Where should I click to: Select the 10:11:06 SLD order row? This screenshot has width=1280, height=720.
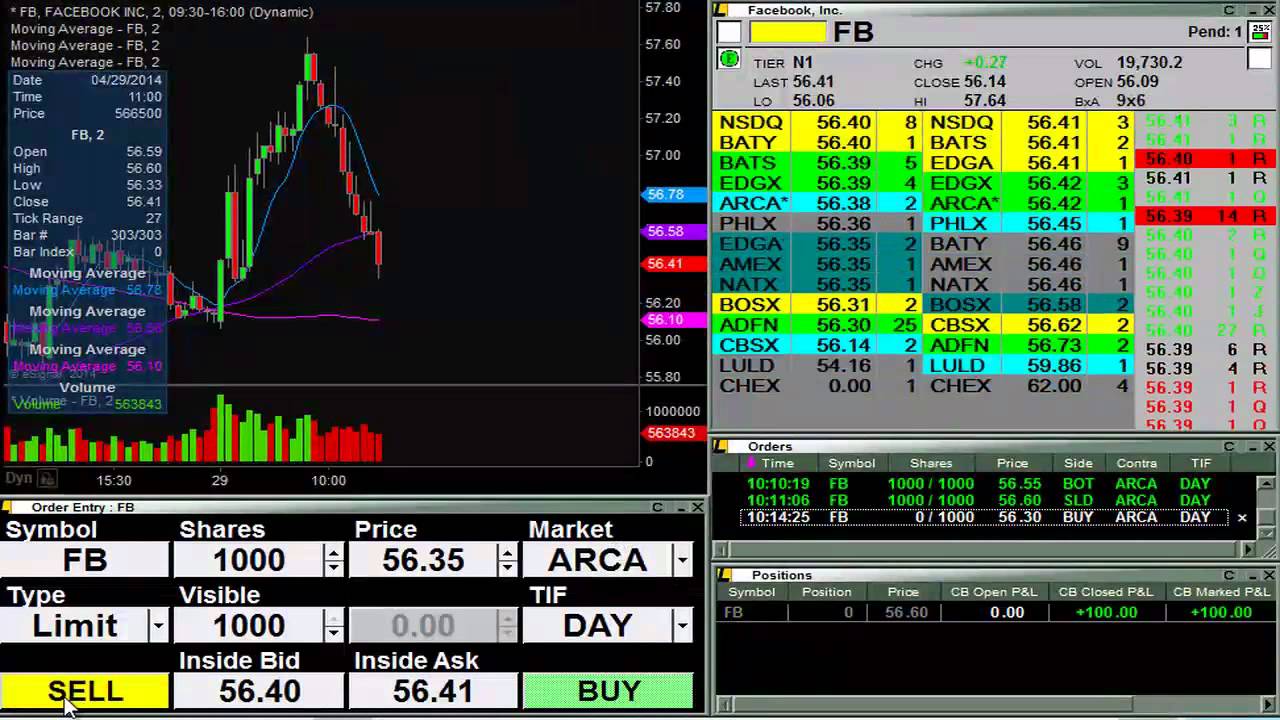click(x=986, y=500)
